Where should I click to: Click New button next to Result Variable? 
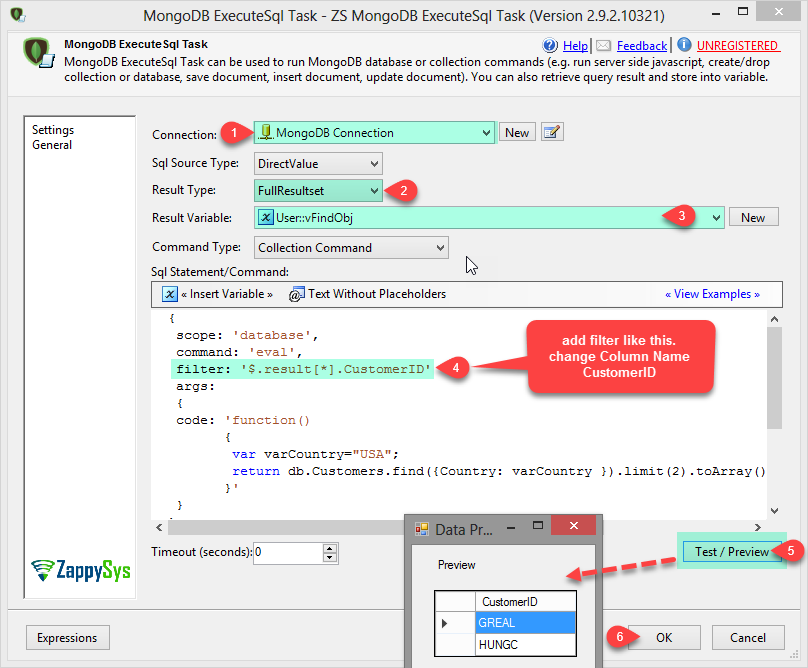[x=753, y=218]
